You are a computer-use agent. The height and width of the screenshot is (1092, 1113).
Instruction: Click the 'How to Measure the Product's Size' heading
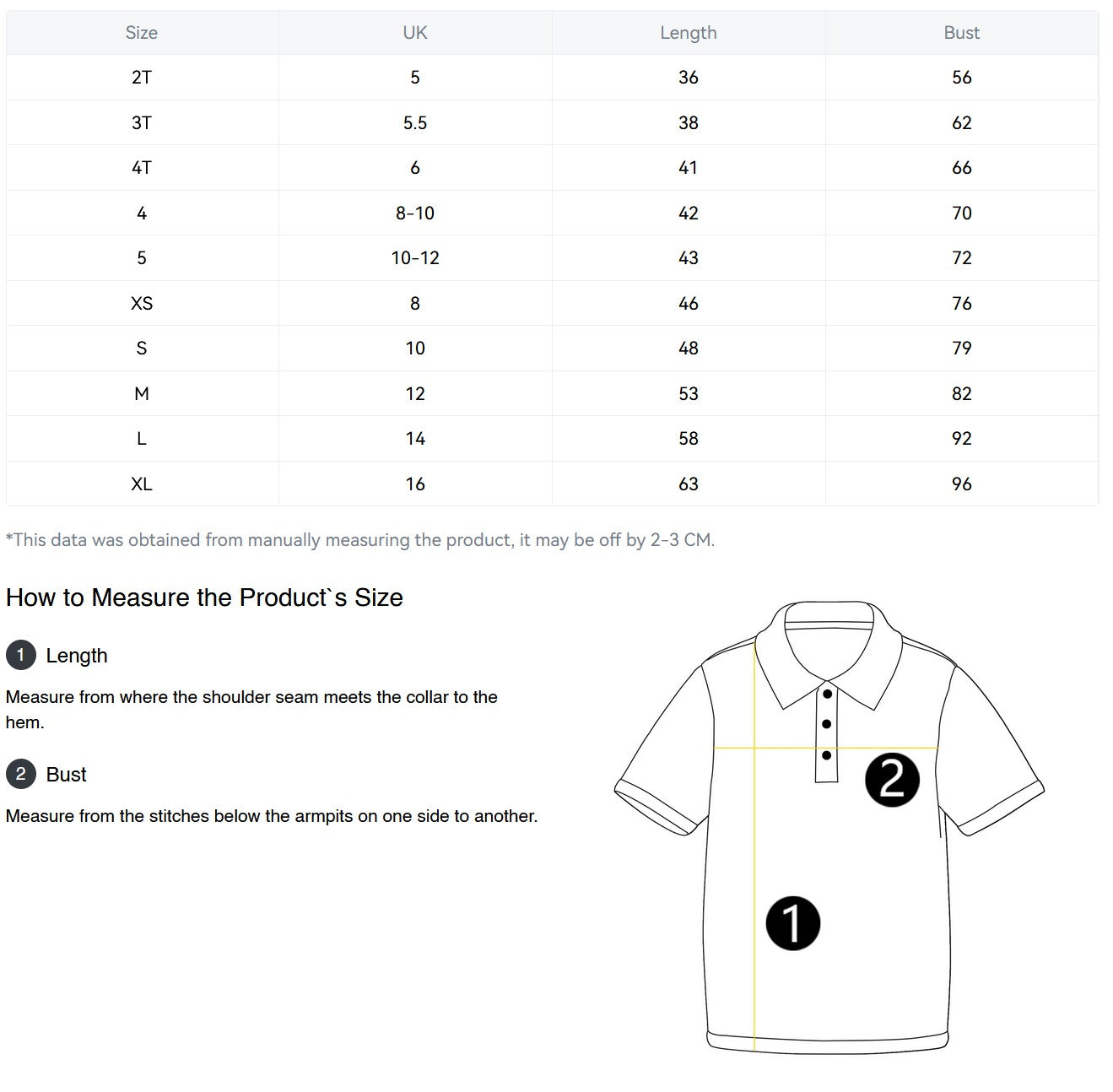[204, 597]
